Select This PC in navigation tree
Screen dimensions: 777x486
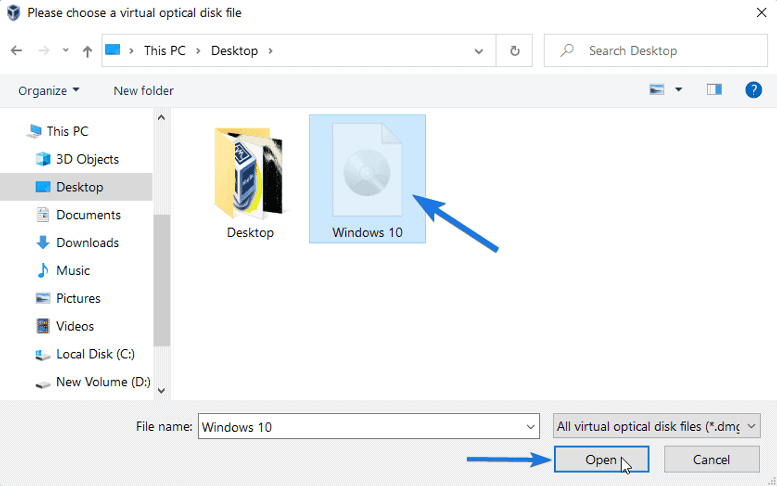(67, 131)
